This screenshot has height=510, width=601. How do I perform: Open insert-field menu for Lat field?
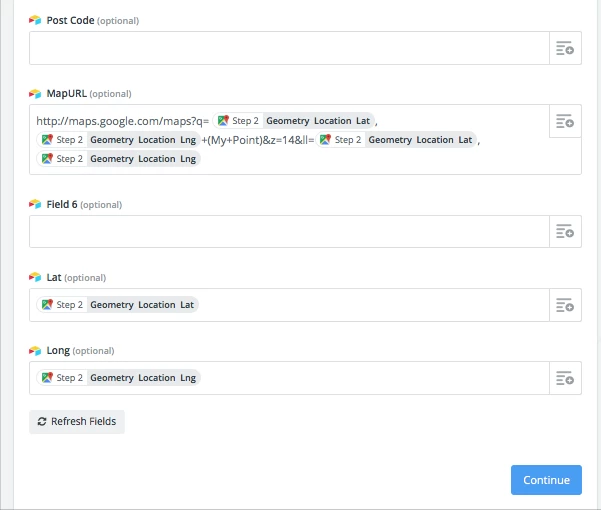tap(565, 305)
